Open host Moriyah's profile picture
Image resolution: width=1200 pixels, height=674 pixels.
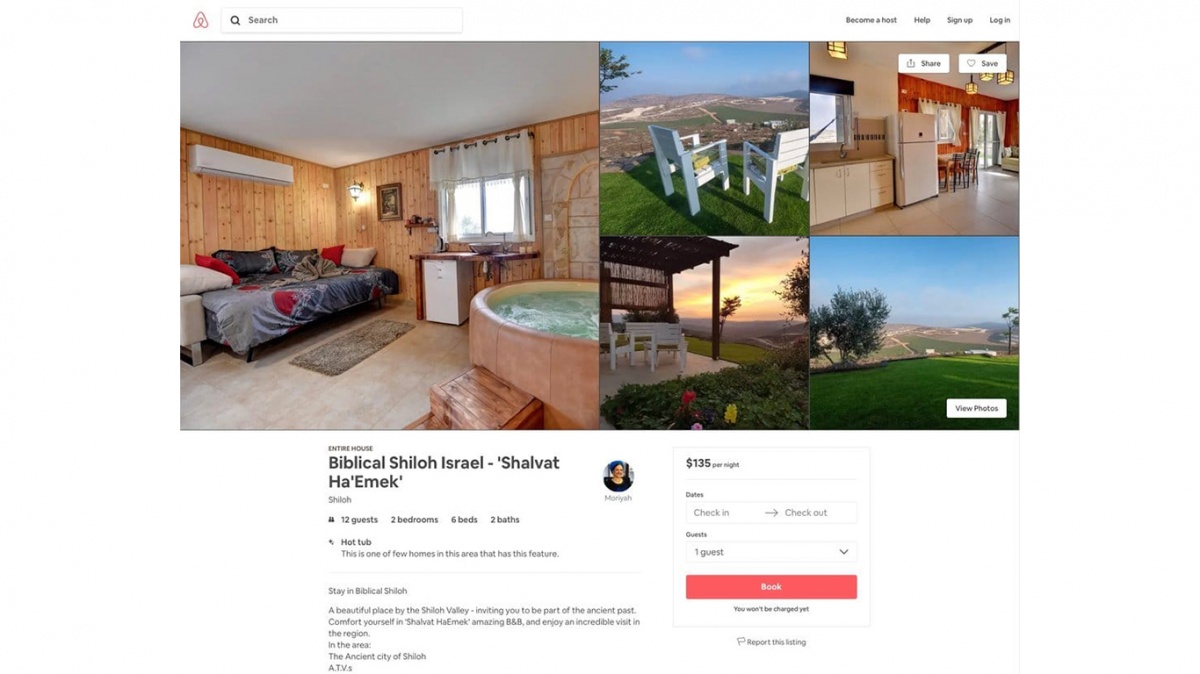point(618,476)
